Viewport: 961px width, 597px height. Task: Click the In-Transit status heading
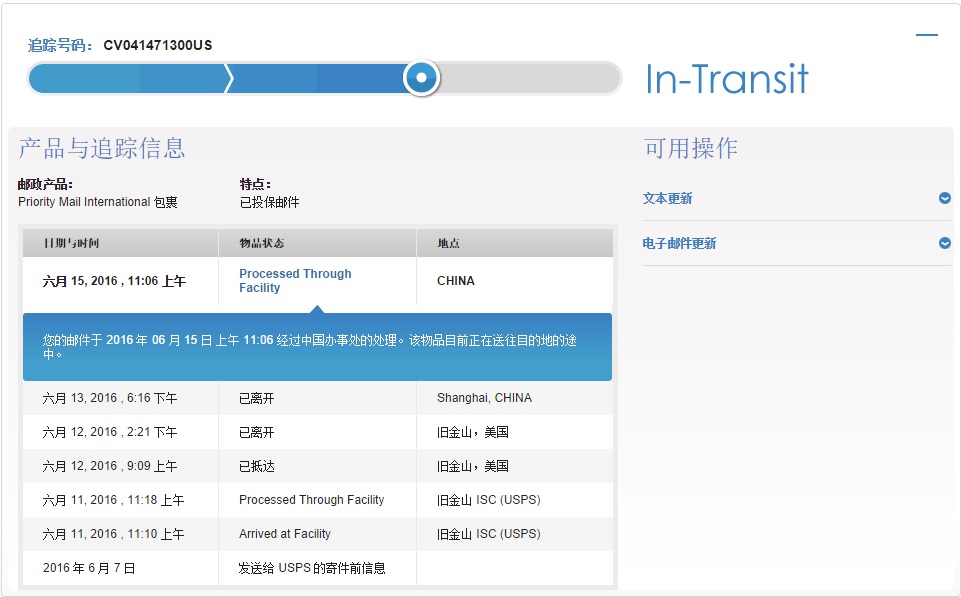[727, 79]
